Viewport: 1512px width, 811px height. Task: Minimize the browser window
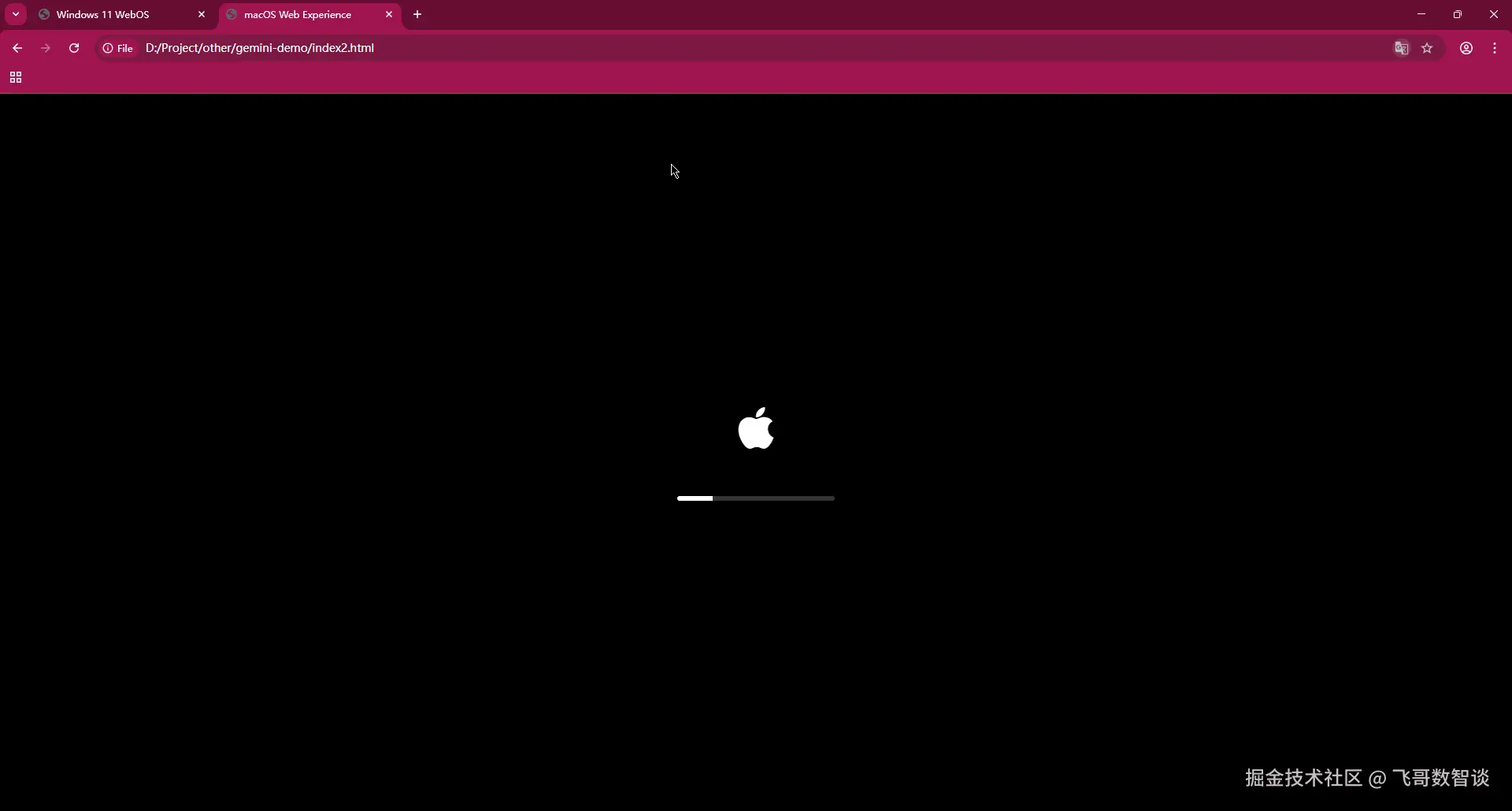[x=1421, y=14]
